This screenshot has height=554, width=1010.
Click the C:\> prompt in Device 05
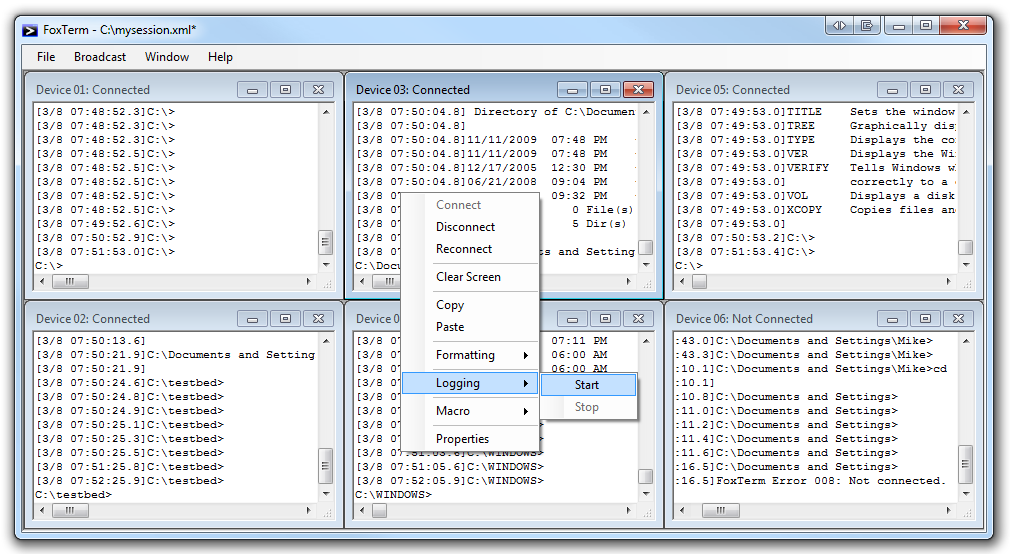pos(689,265)
